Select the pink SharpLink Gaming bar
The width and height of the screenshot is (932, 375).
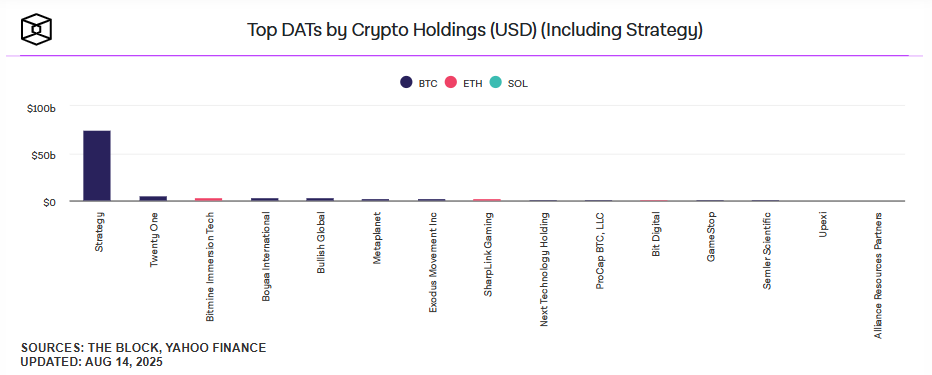487,200
